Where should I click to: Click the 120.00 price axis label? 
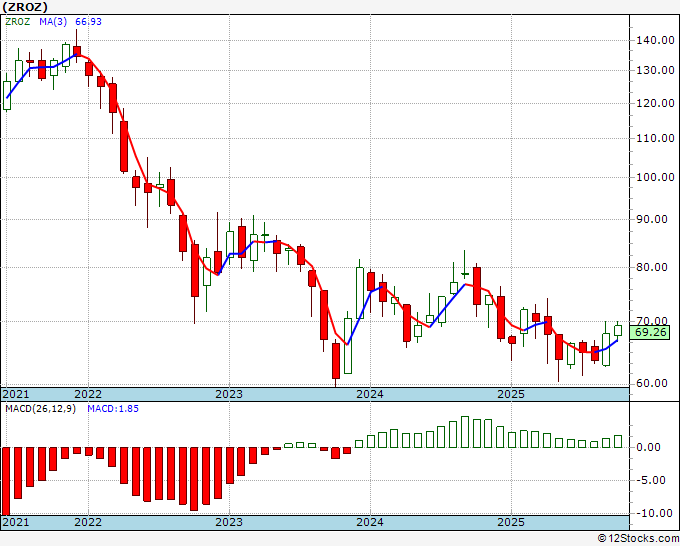pyautogui.click(x=655, y=103)
